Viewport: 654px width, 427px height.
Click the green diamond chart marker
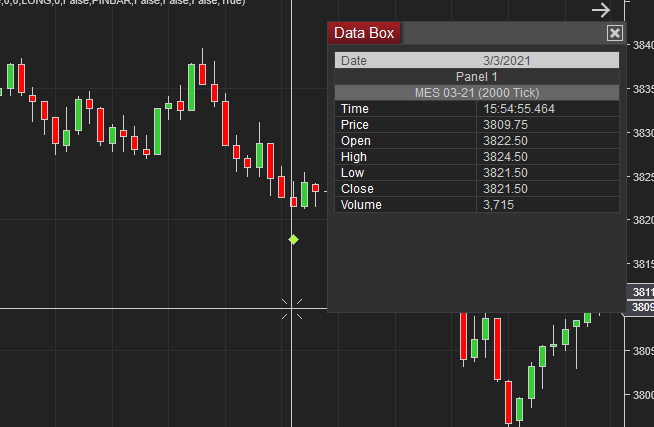coord(294,239)
